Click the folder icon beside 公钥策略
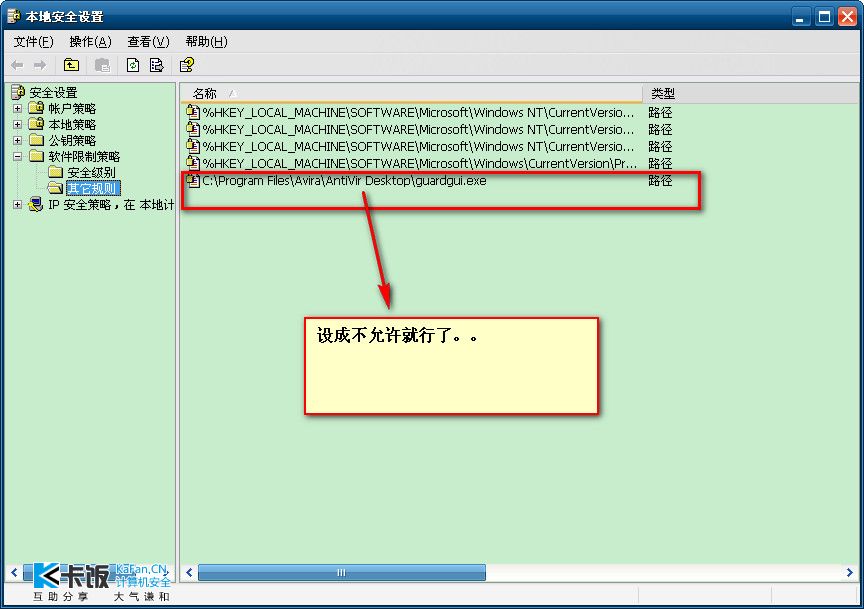864x609 pixels. coord(37,140)
